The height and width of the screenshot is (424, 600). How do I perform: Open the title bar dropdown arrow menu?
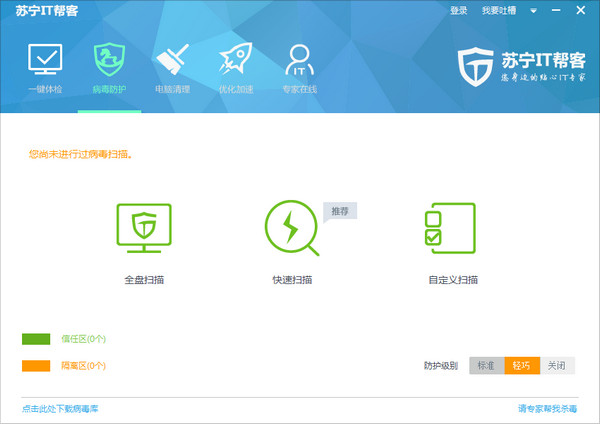pos(533,11)
